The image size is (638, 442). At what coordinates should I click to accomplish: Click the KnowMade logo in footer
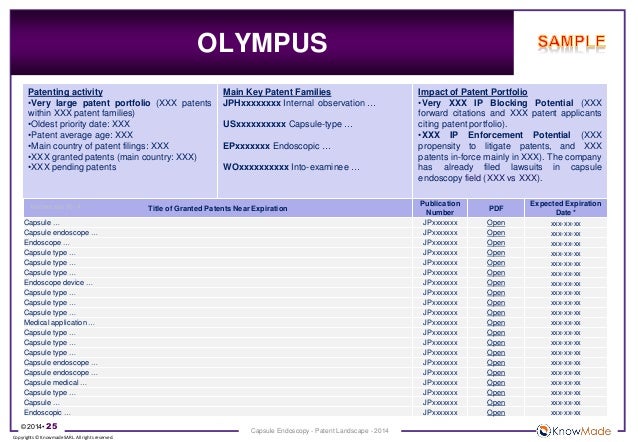[x=574, y=431]
